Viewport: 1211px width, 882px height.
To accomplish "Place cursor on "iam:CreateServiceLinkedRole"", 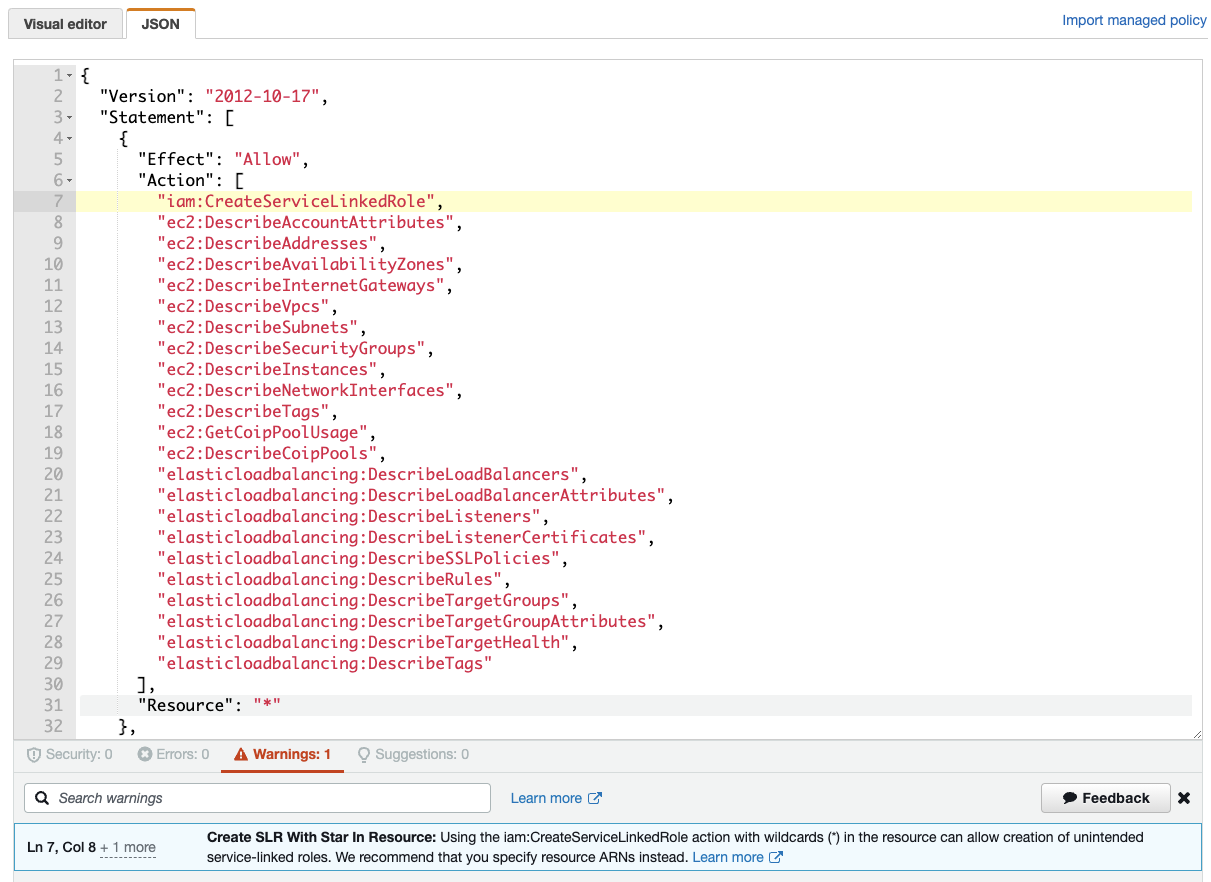I will tap(296, 202).
